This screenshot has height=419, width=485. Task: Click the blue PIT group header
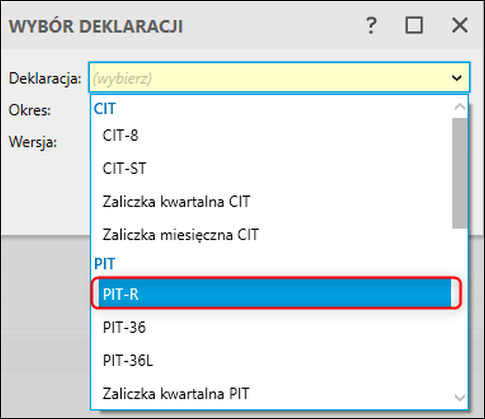[x=105, y=264]
